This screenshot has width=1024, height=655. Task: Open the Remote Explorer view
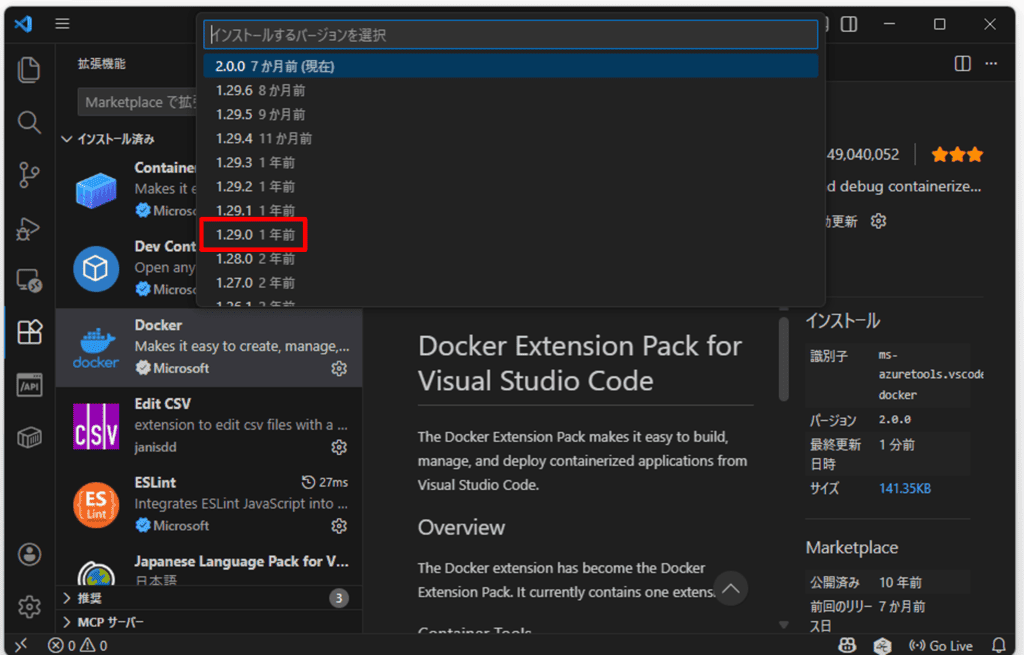[x=29, y=281]
